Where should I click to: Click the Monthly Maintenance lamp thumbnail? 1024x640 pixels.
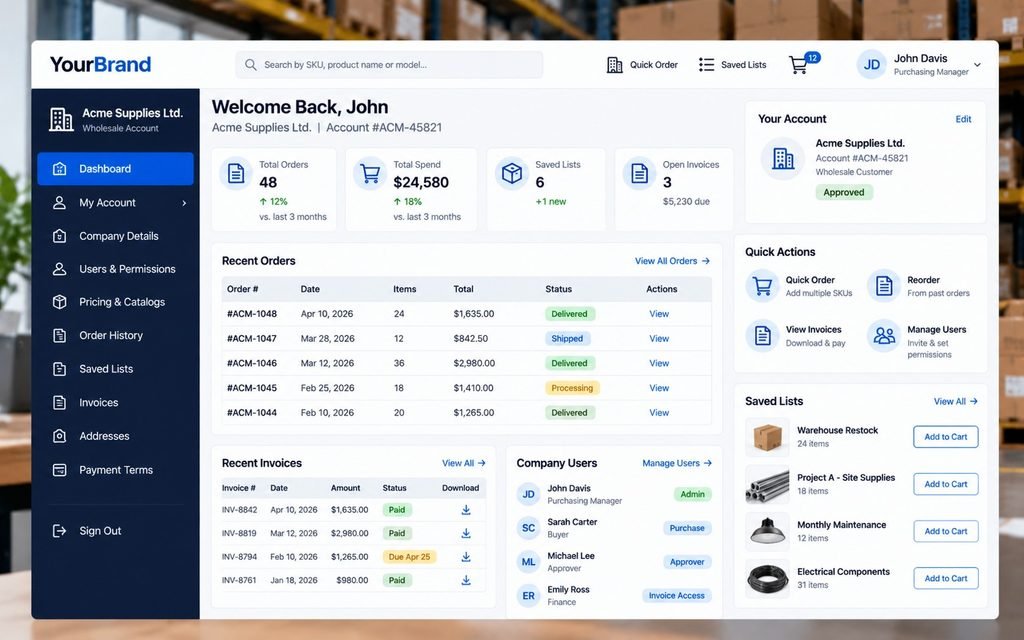767,531
